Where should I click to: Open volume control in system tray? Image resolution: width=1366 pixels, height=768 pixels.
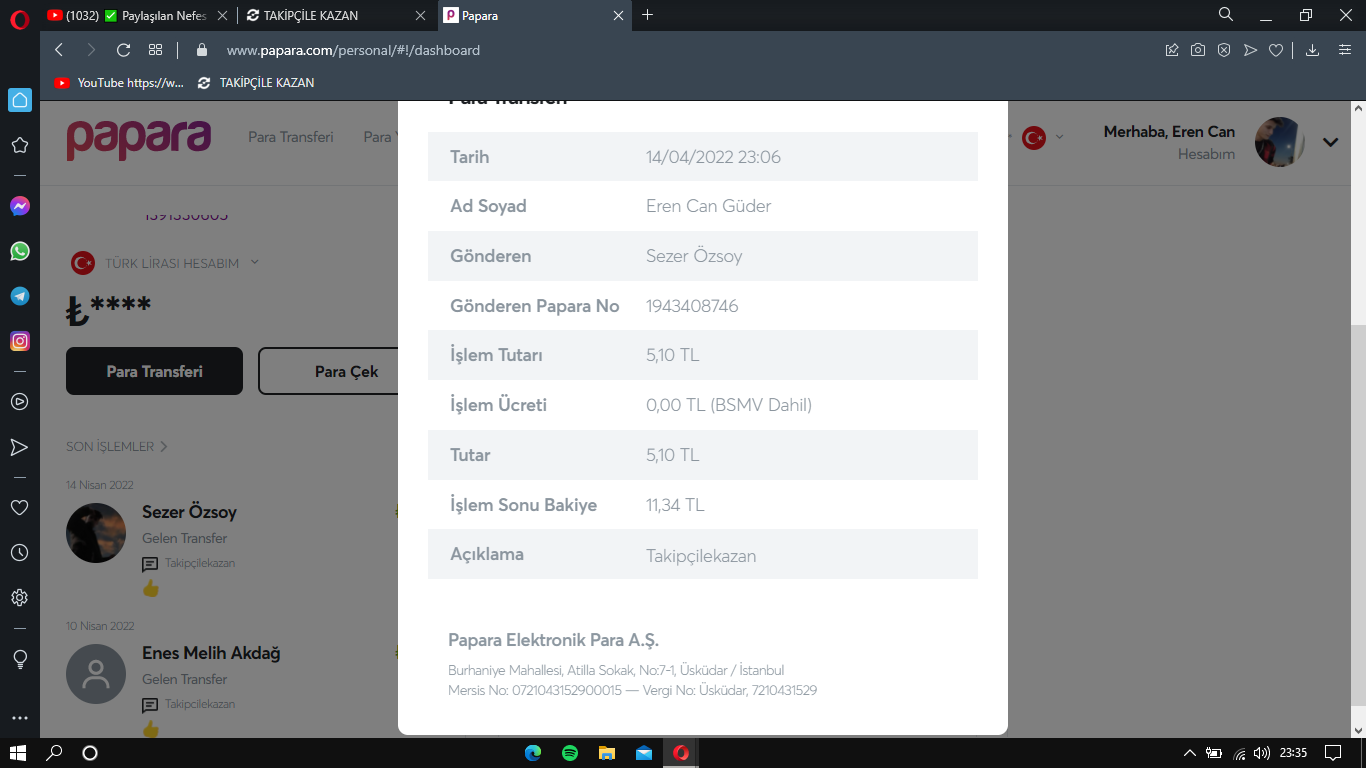(1262, 753)
